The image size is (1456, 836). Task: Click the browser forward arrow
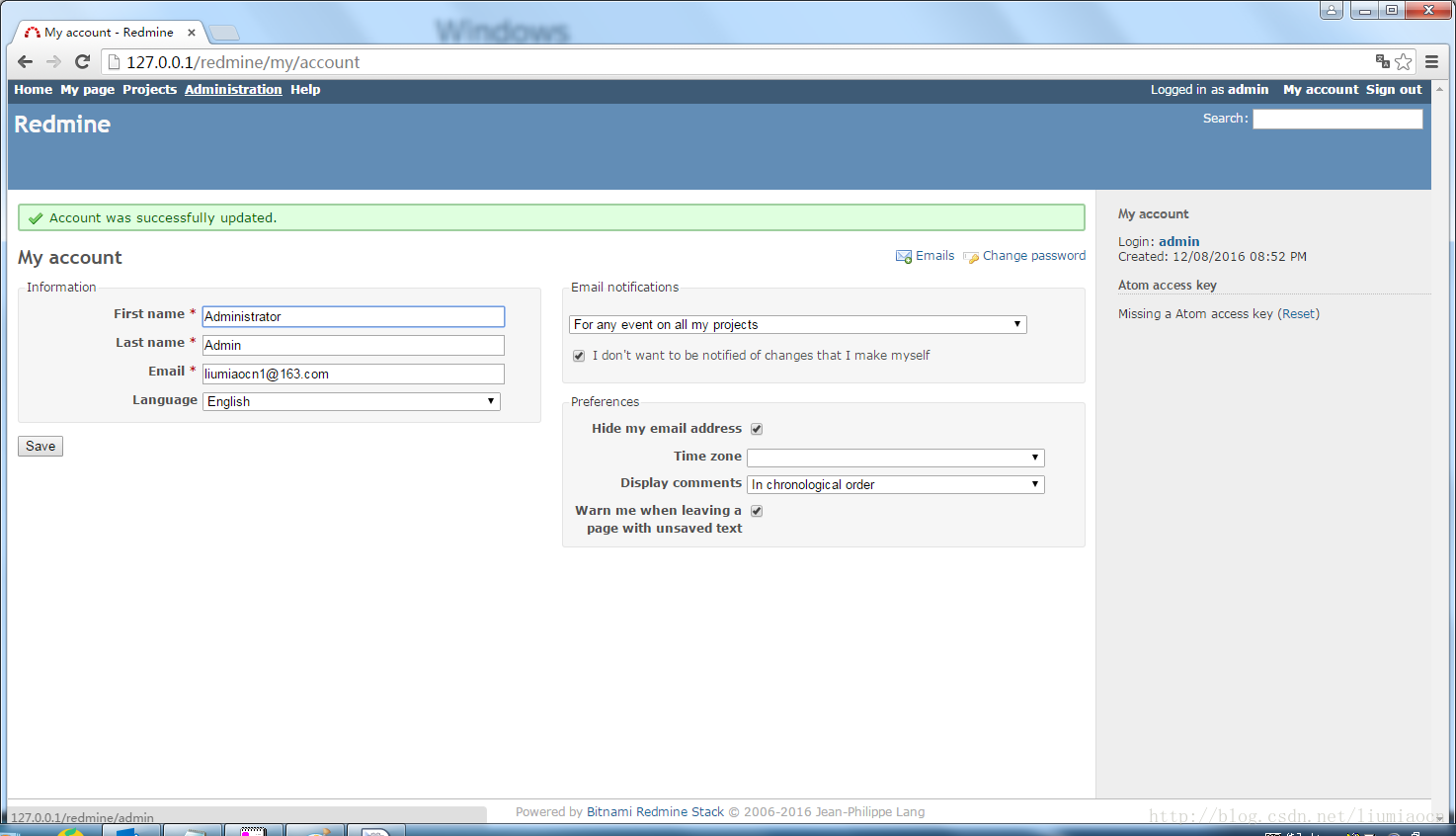click(x=53, y=61)
